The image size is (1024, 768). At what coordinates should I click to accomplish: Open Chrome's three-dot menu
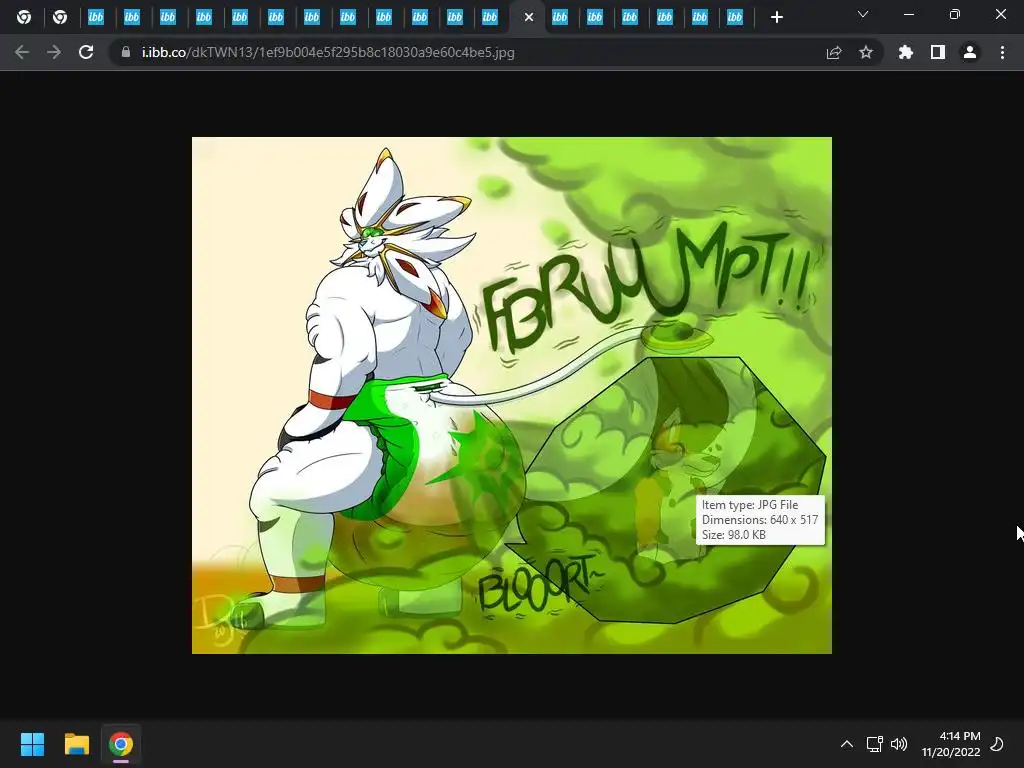(x=1002, y=52)
